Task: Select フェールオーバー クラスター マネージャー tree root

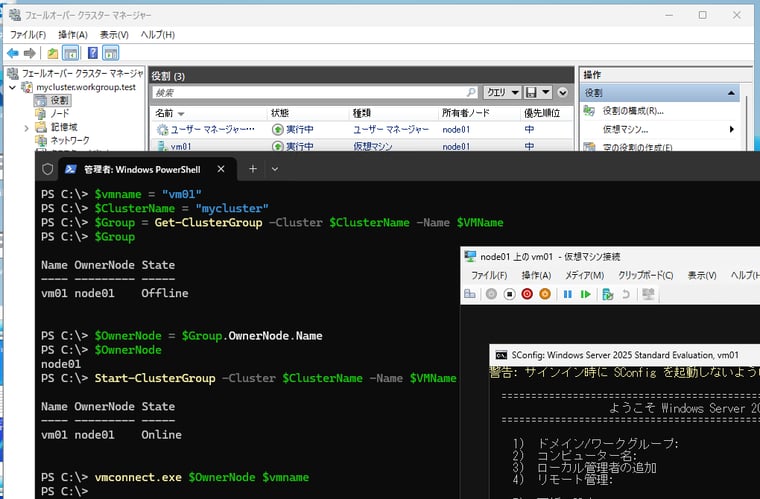Action: [x=82, y=74]
